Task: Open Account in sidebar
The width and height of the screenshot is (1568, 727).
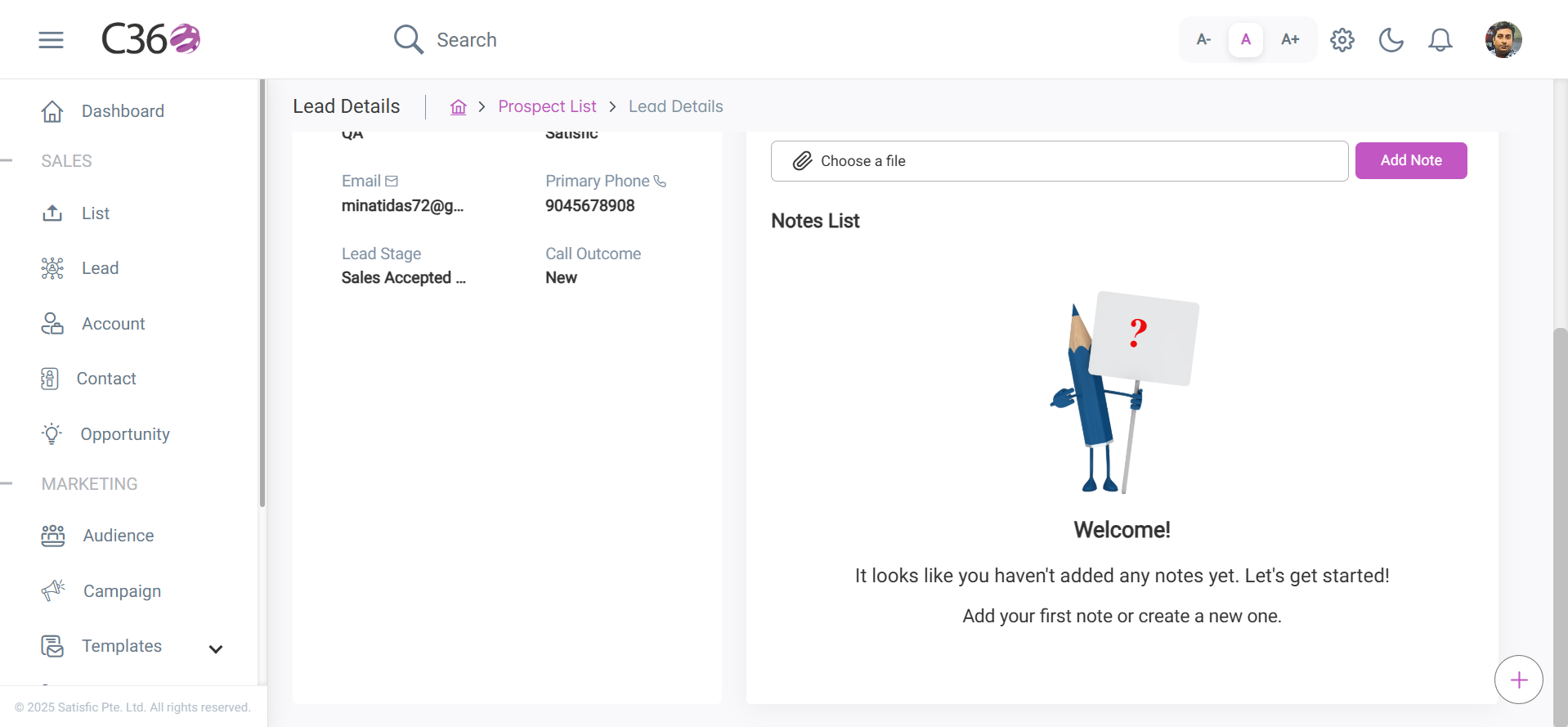Action: pyautogui.click(x=114, y=324)
